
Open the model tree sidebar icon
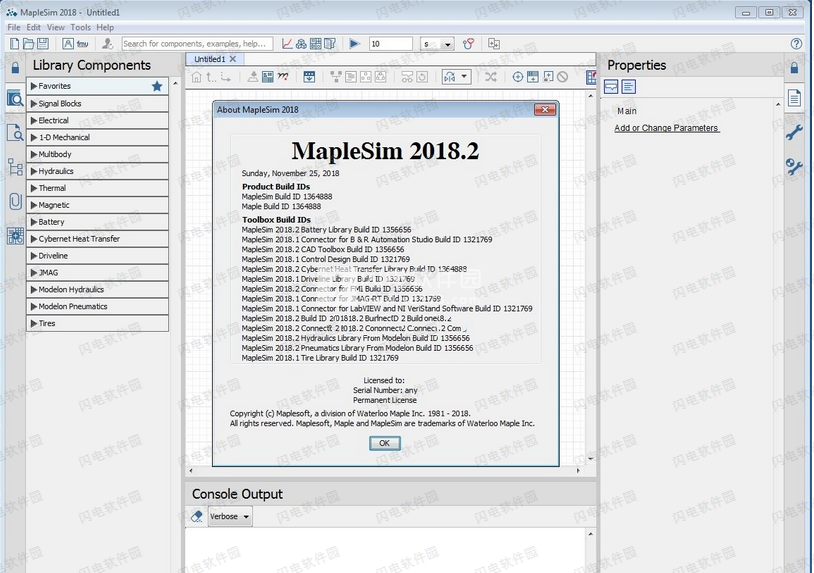[15, 167]
